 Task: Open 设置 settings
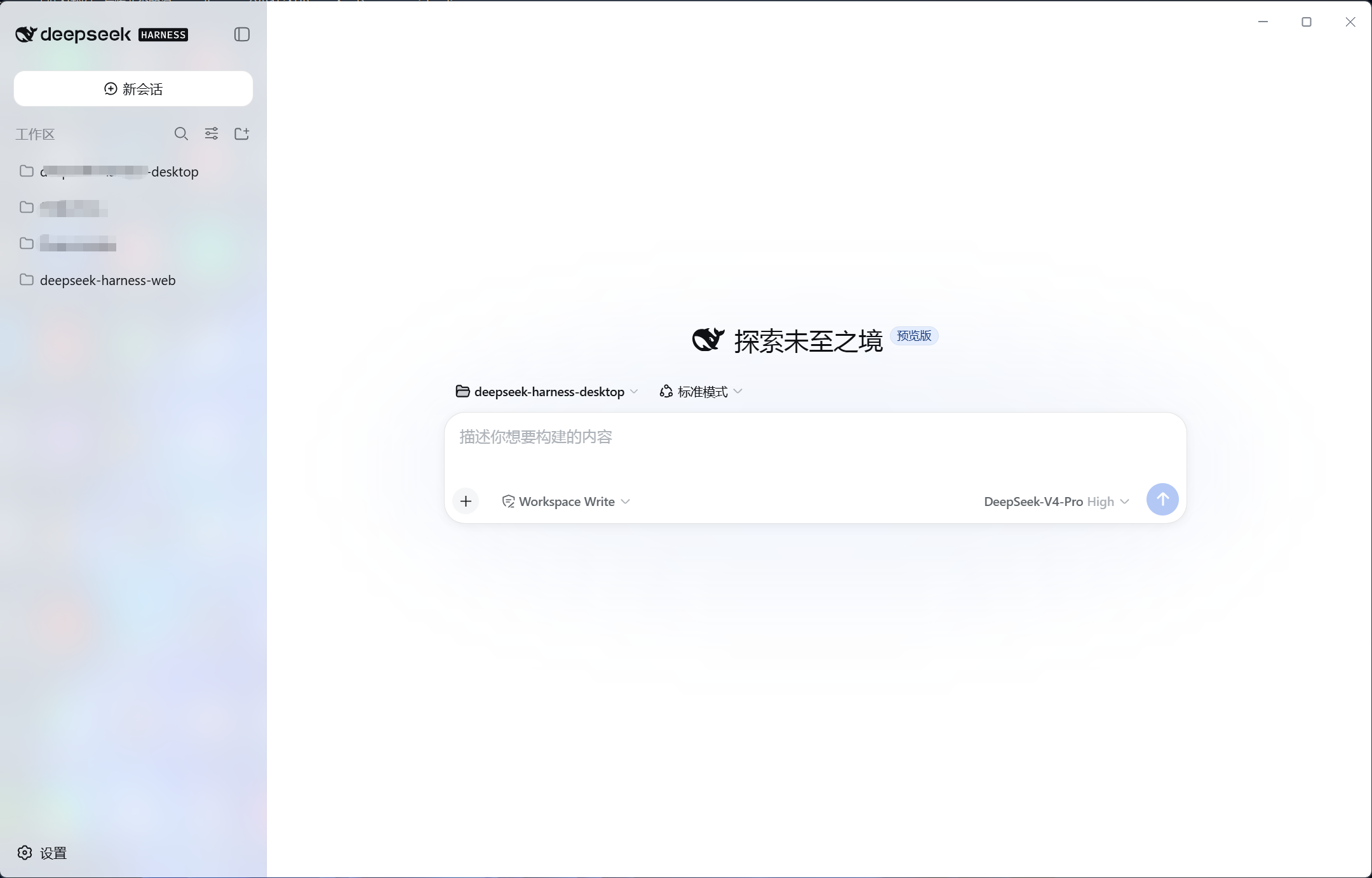coord(42,853)
